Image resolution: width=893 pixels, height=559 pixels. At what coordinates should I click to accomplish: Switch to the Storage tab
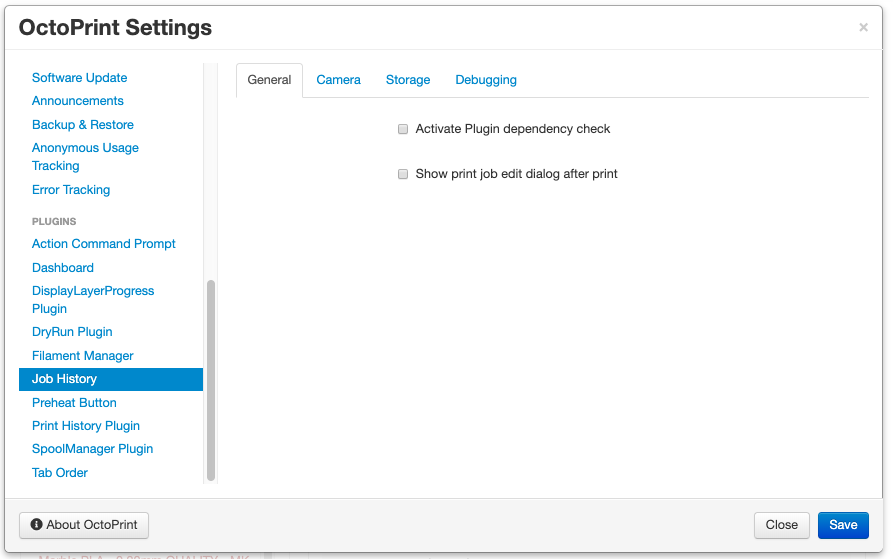point(408,80)
